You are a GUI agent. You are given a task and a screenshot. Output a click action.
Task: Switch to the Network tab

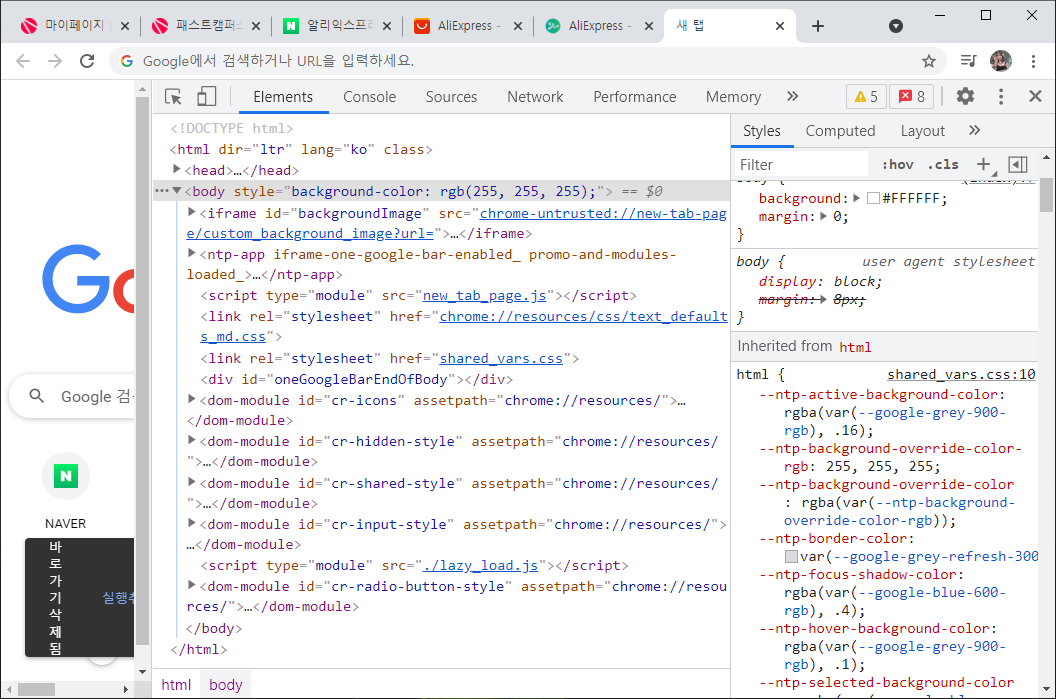[x=535, y=97]
